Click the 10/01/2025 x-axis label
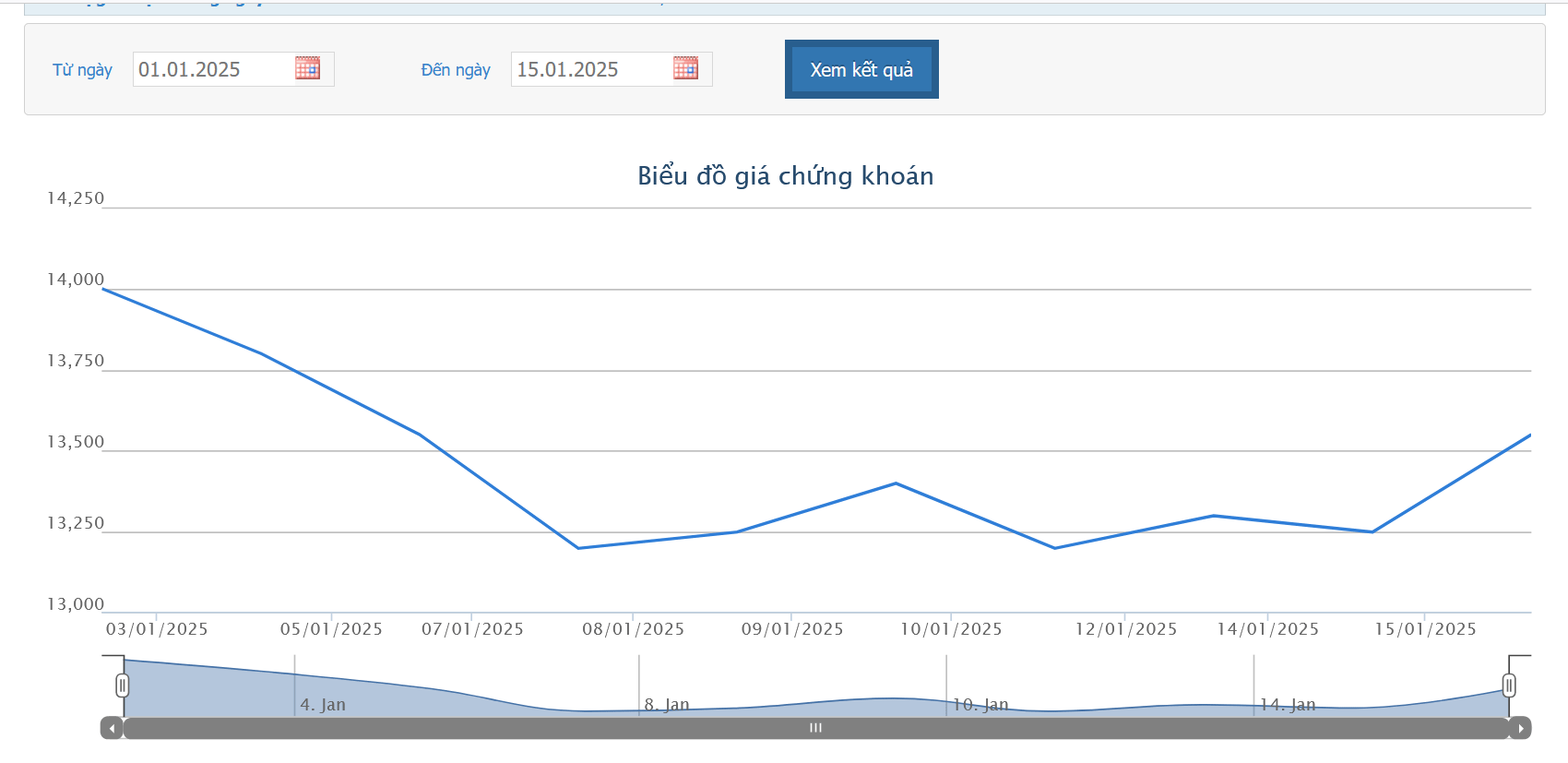1568x763 pixels. tap(951, 629)
